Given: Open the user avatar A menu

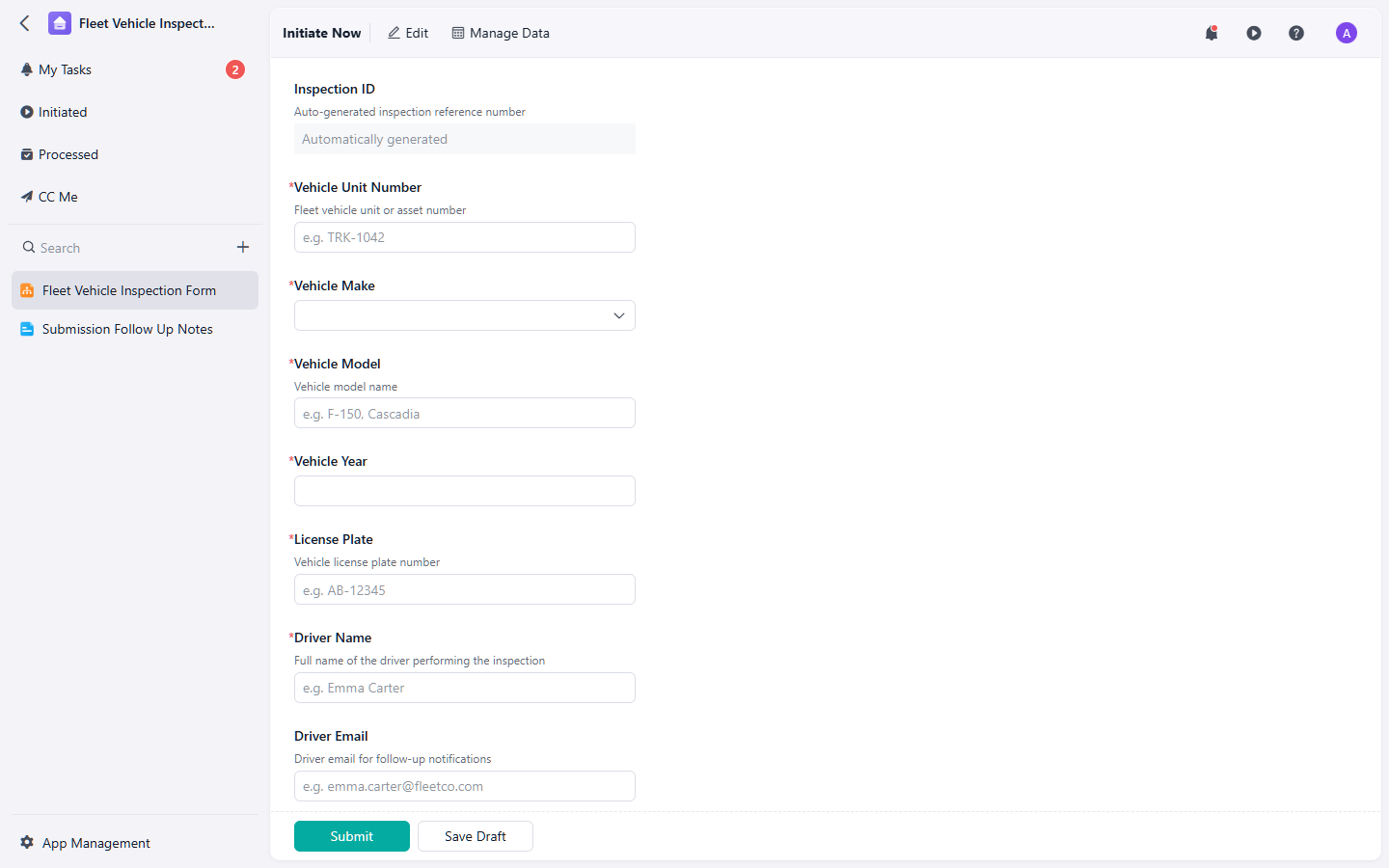Looking at the screenshot, I should [1347, 33].
